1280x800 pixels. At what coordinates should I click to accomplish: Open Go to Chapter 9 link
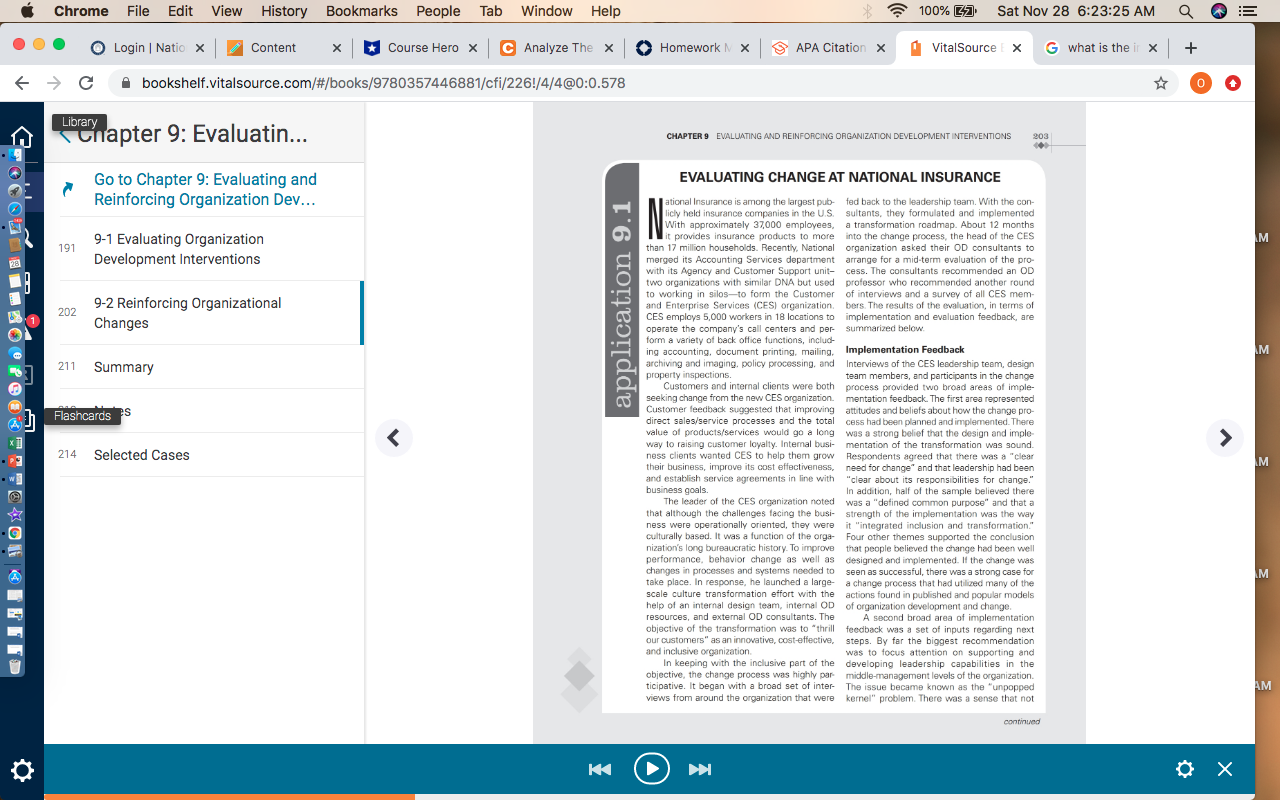point(205,189)
